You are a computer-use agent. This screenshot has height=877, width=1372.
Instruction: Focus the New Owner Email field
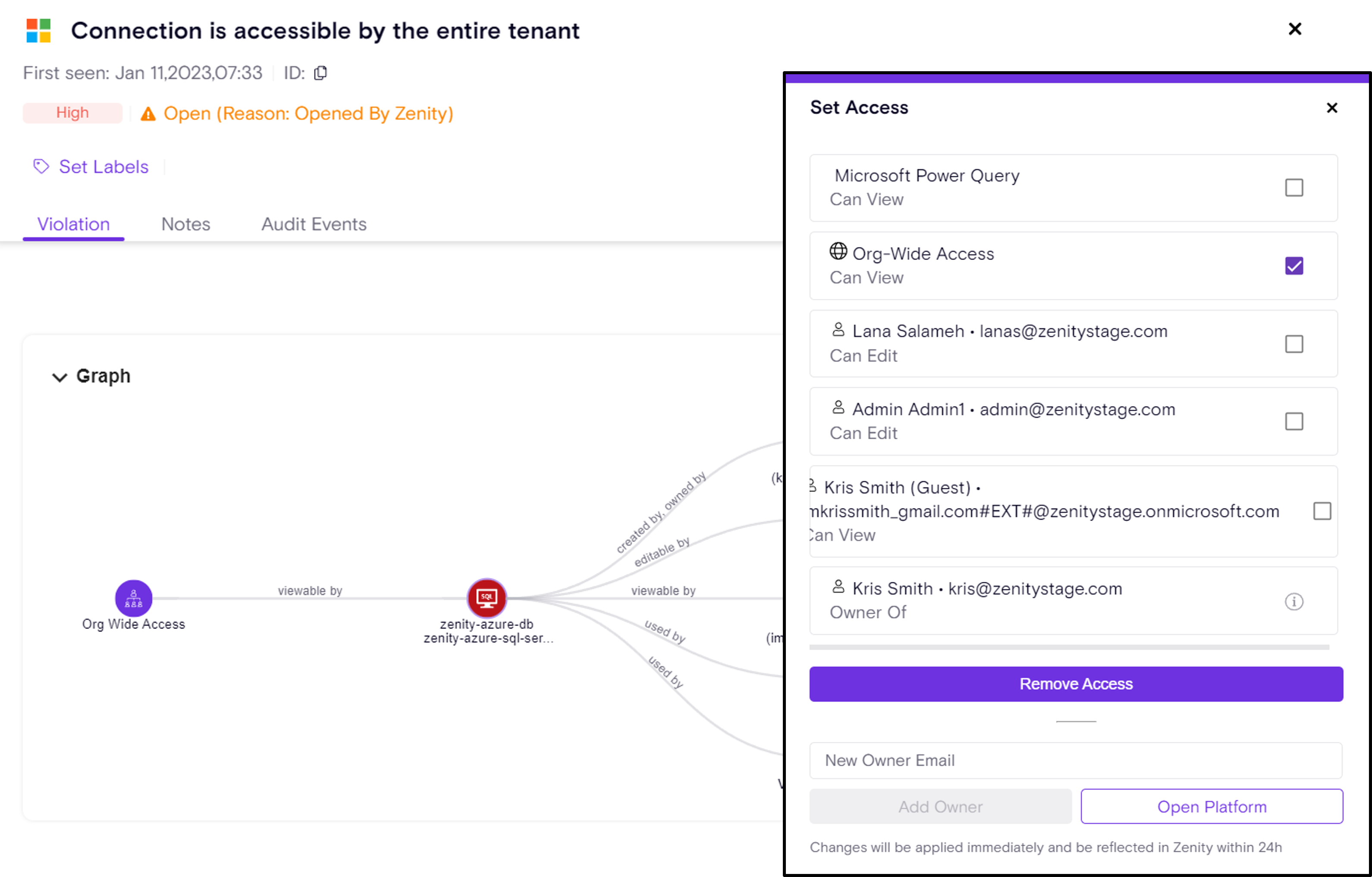(1075, 760)
